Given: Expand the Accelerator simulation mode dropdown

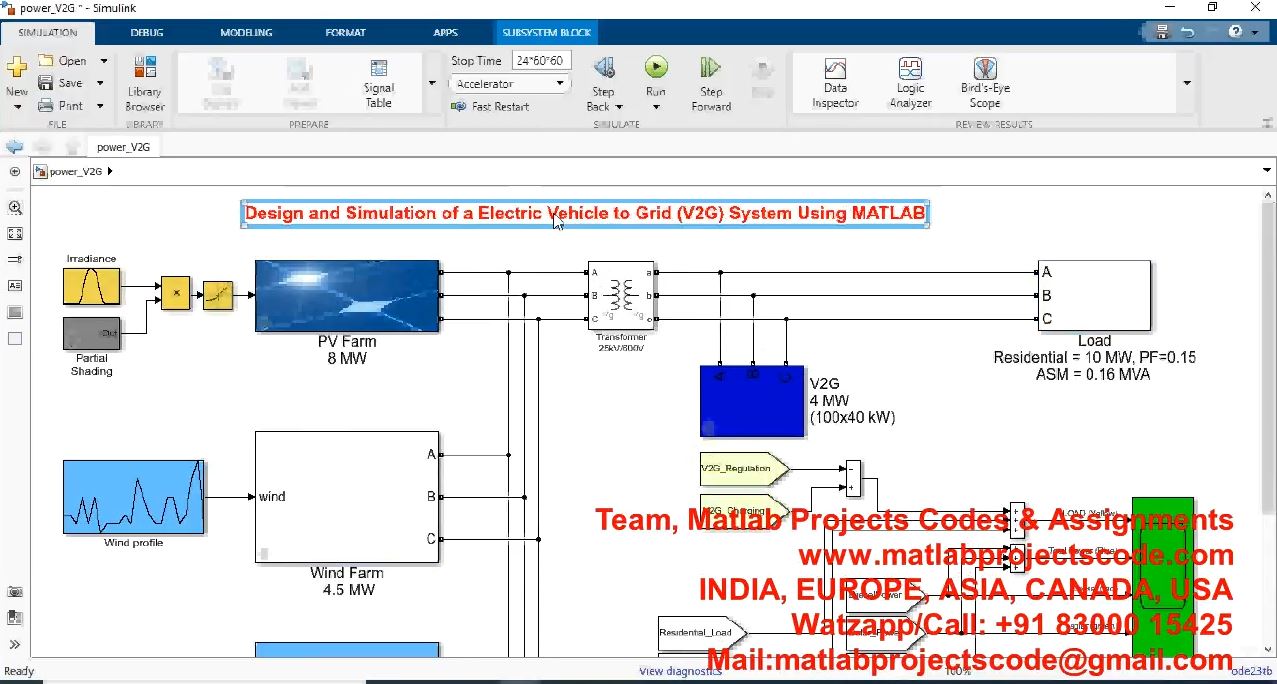Looking at the screenshot, I should tap(560, 84).
